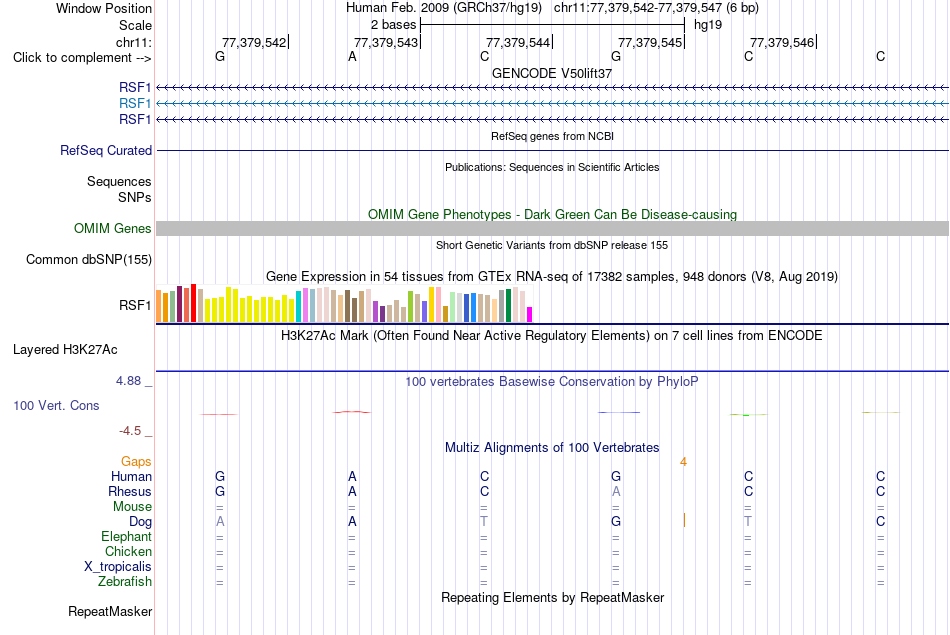Image resolution: width=950 pixels, height=635 pixels.
Task: Click 'Publications: Sequences in Scientific Articles' title
Action: (x=552, y=167)
